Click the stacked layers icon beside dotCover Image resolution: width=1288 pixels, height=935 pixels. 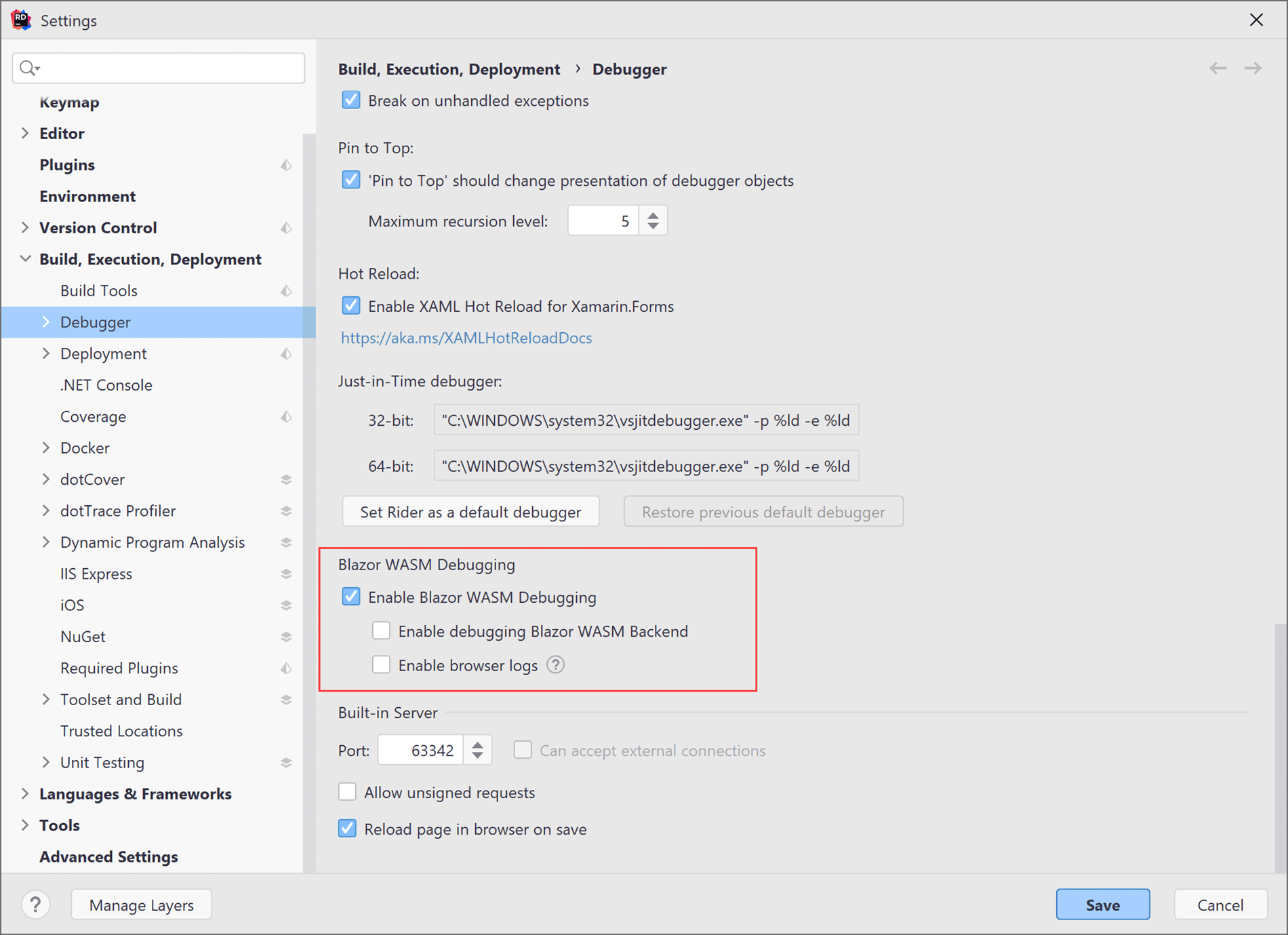coord(287,479)
